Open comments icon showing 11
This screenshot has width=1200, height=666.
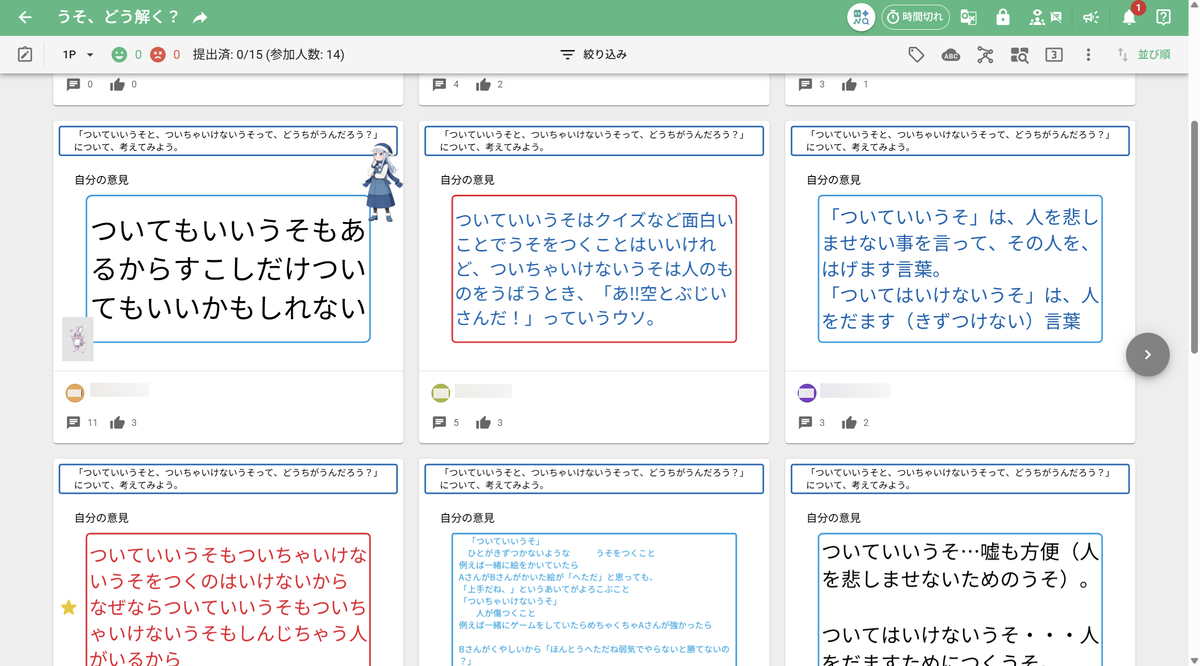(73, 423)
